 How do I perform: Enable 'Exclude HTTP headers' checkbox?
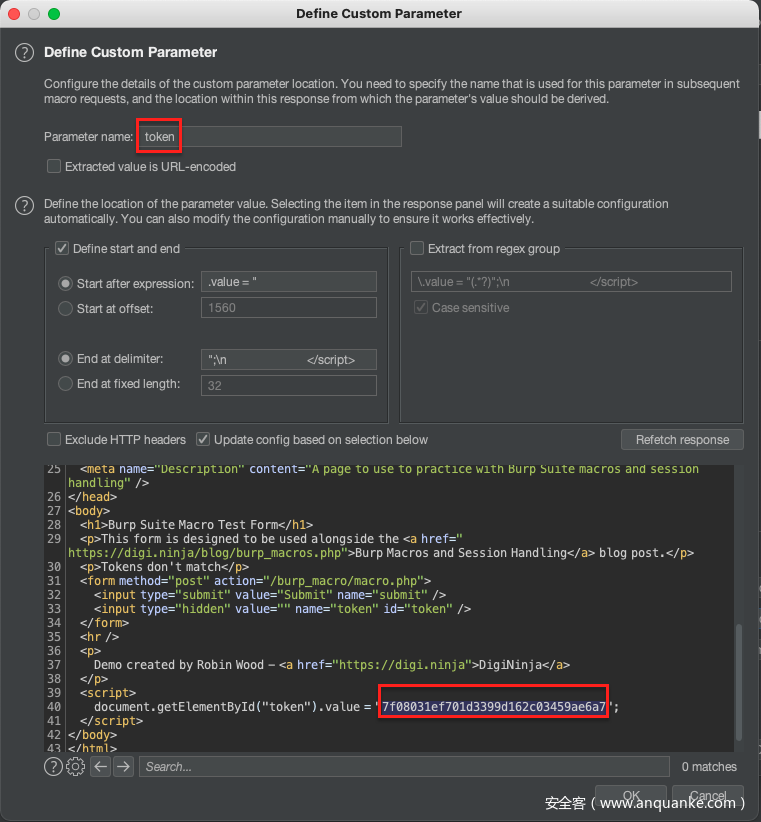pyautogui.click(x=54, y=440)
